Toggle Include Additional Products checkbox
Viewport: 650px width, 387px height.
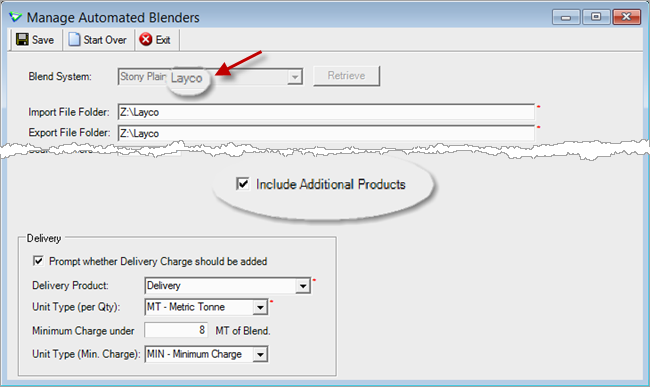[x=243, y=184]
